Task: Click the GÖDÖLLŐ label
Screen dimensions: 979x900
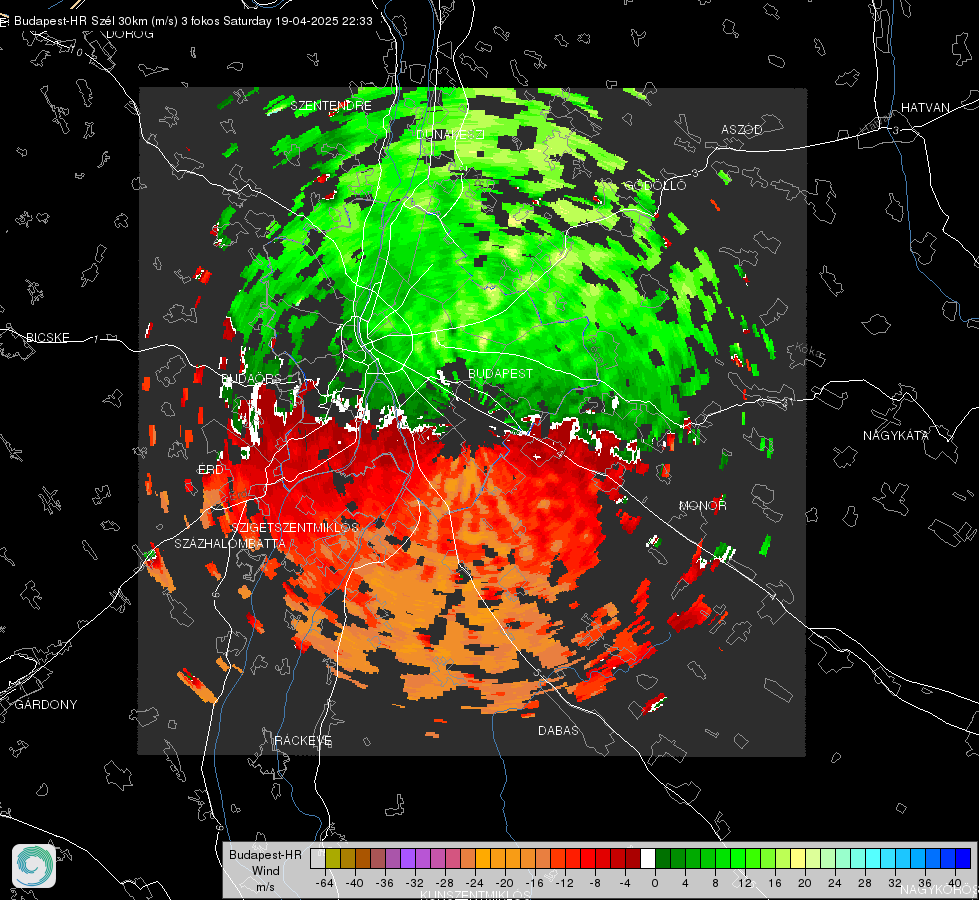Action: 655,185
